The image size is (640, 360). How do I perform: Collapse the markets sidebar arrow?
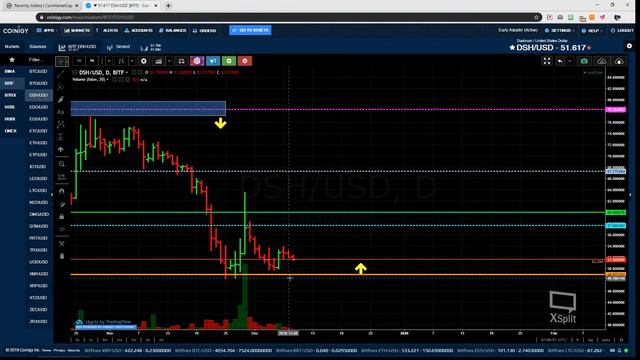click(52, 195)
